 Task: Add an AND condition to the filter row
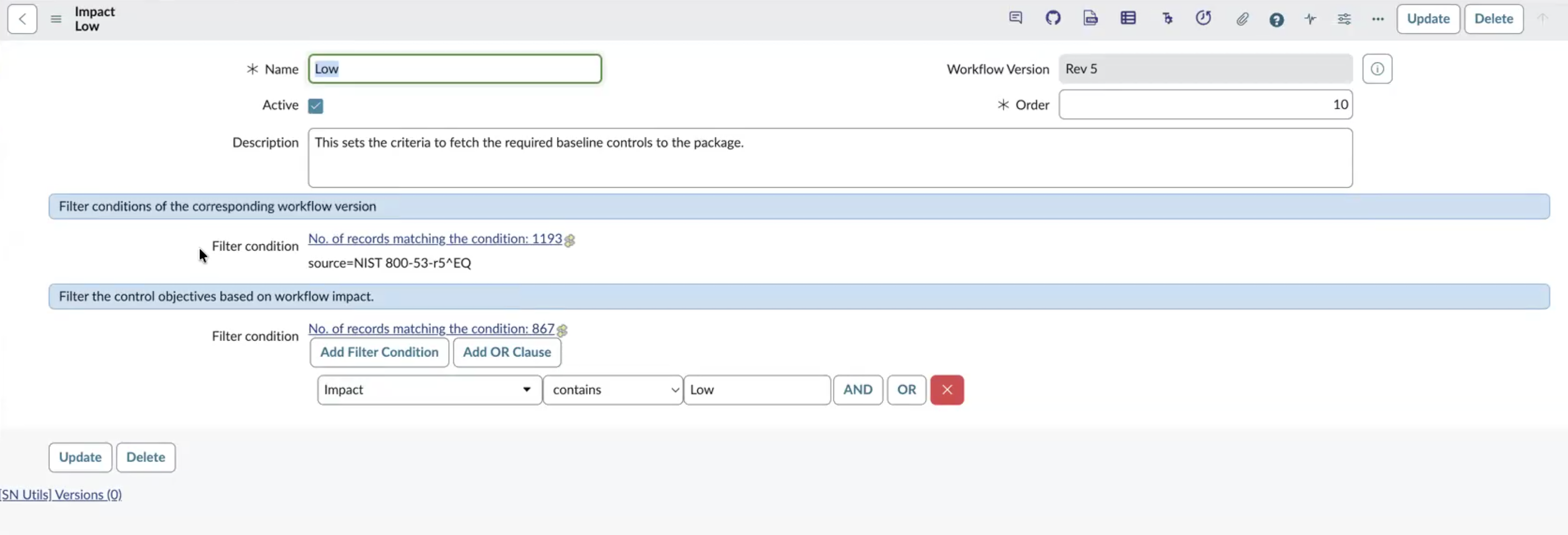click(858, 390)
